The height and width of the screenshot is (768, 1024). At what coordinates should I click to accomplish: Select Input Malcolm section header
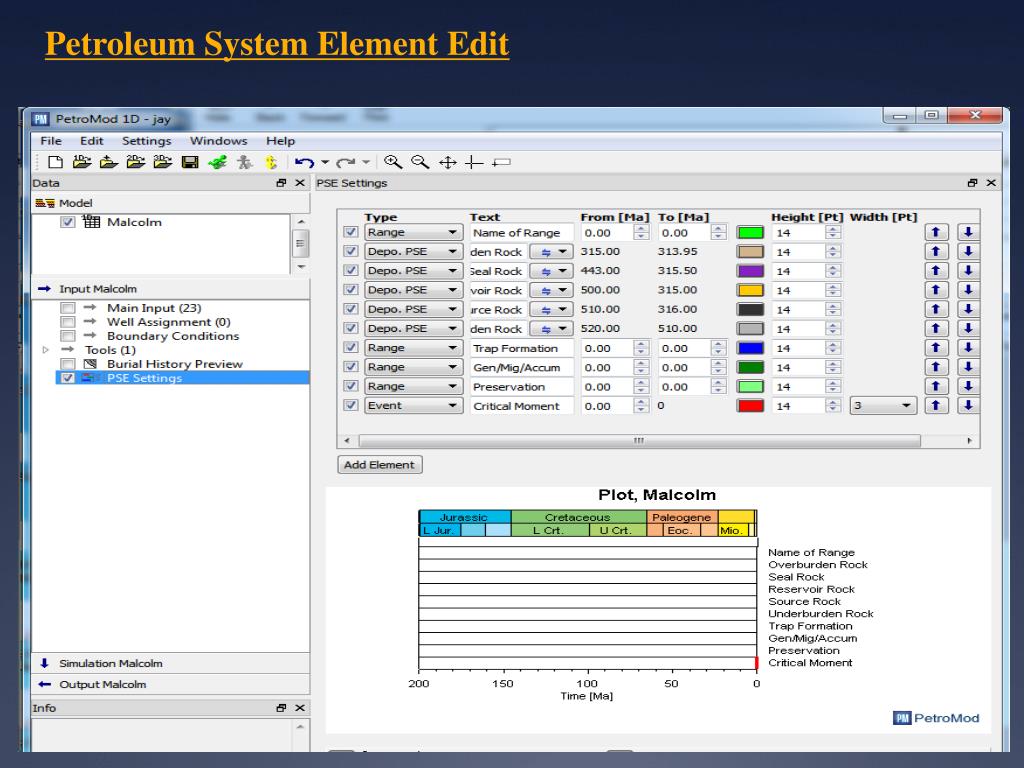click(170, 289)
